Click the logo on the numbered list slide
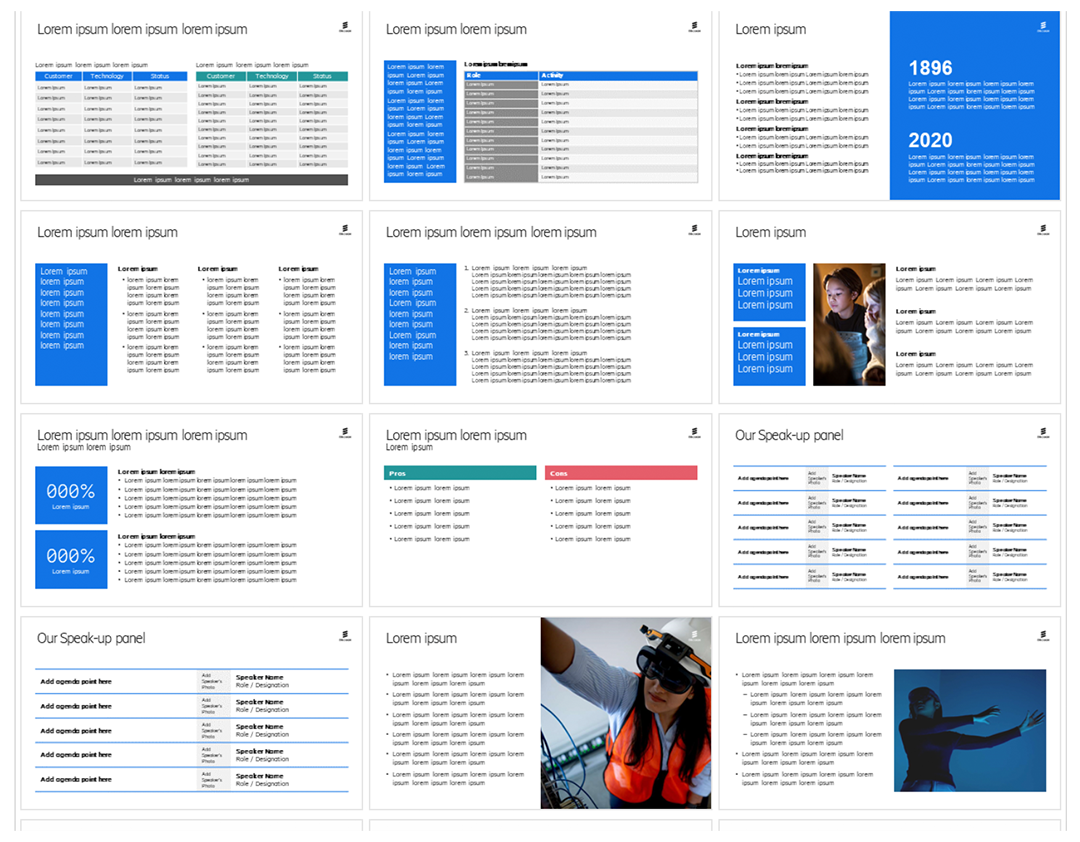The width and height of the screenshot is (1080, 842). (x=694, y=230)
